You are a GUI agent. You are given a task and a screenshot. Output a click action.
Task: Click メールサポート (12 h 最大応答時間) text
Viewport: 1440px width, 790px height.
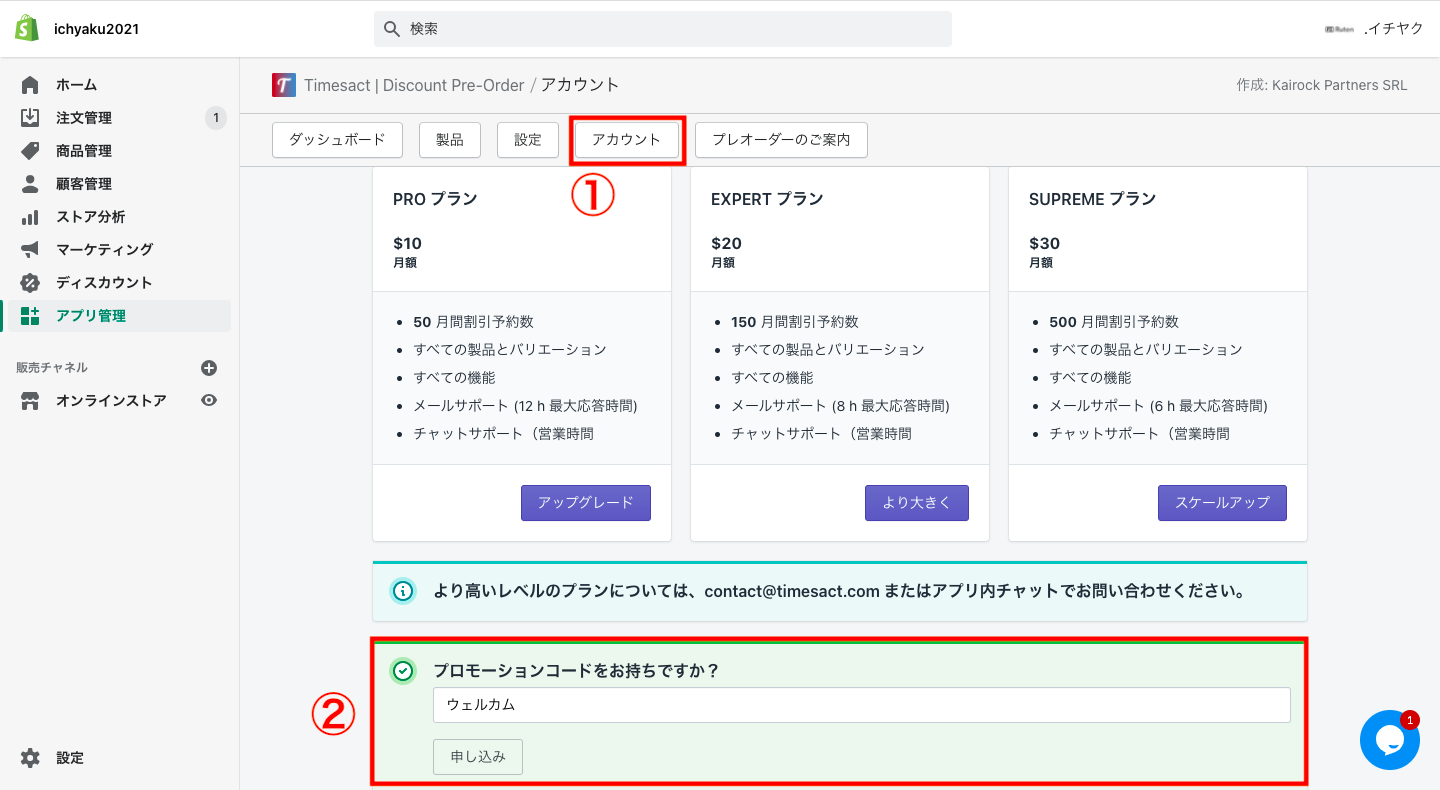(x=525, y=406)
